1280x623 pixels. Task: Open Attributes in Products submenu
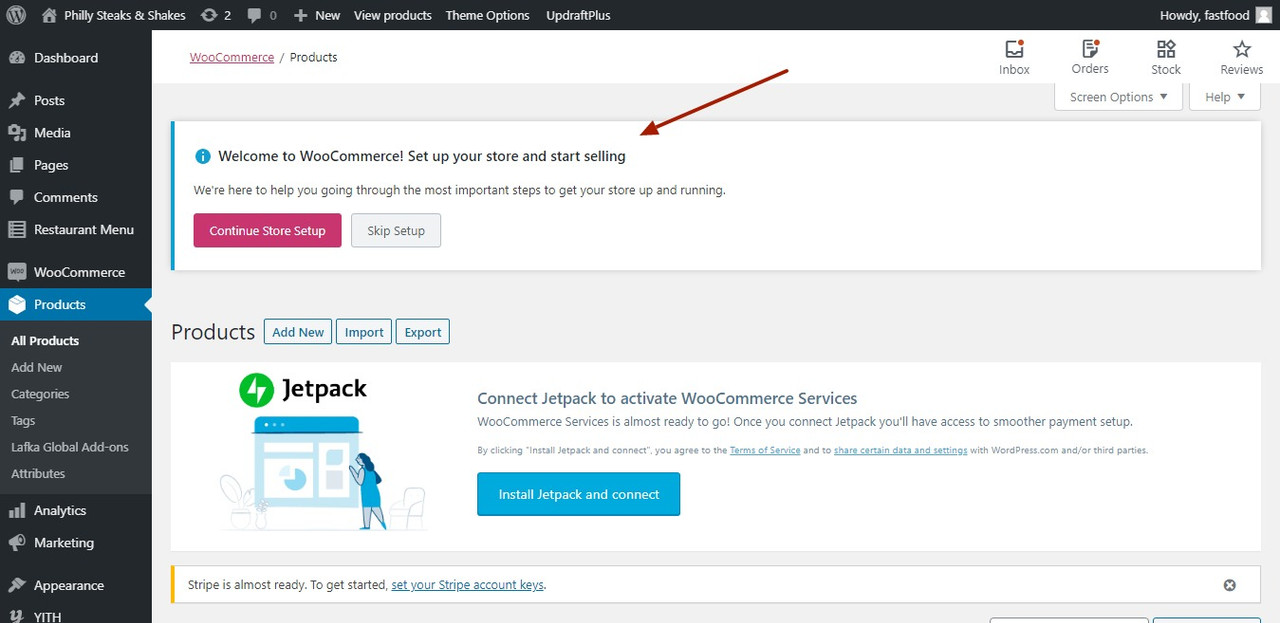pos(38,474)
